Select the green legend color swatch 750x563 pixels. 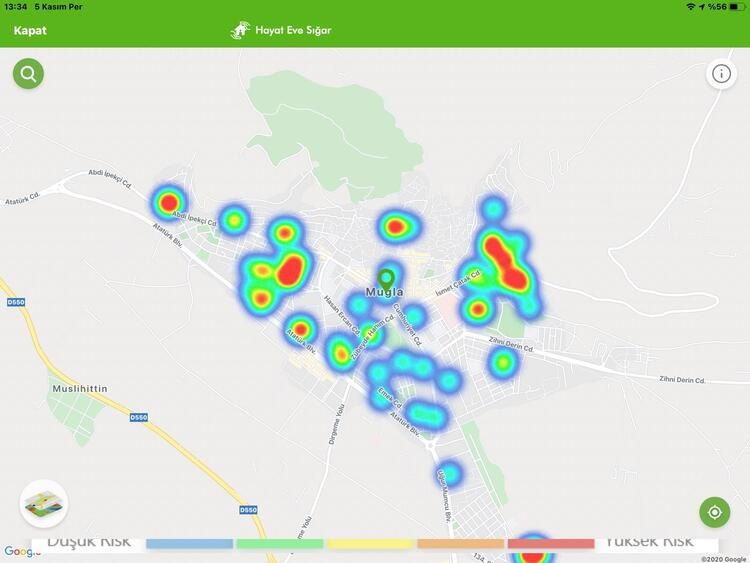tap(280, 543)
